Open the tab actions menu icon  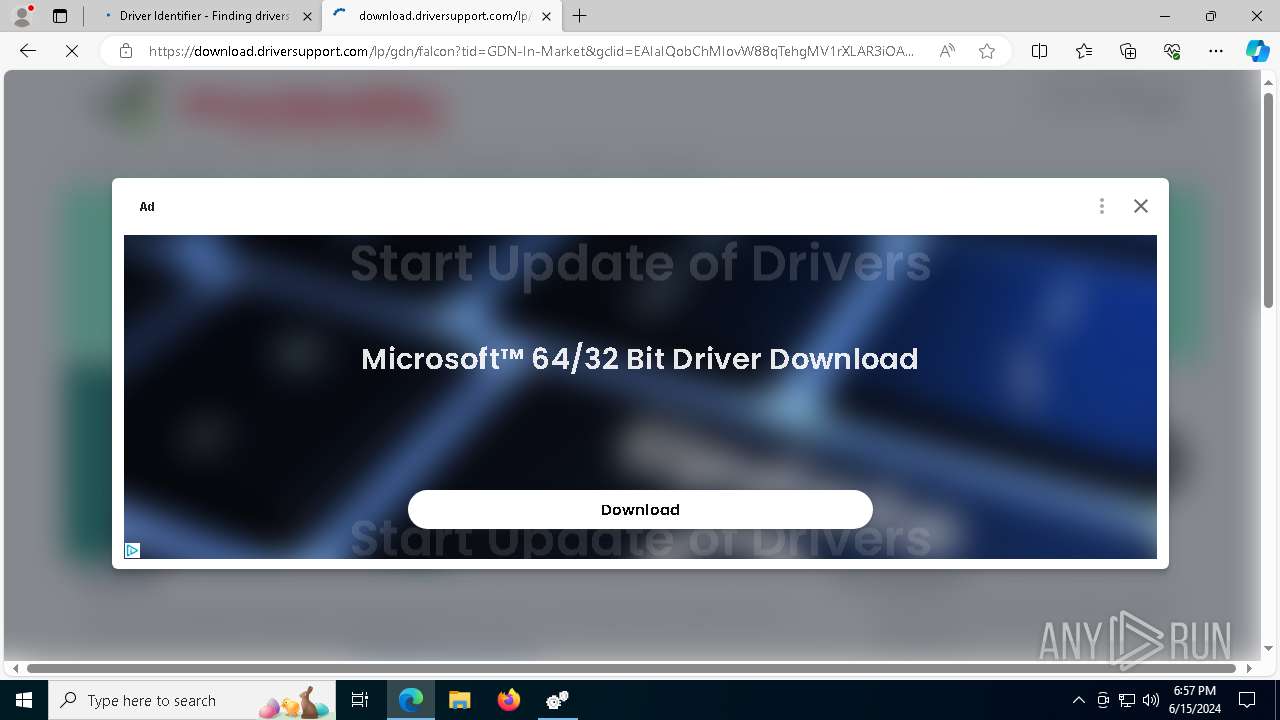click(60, 16)
